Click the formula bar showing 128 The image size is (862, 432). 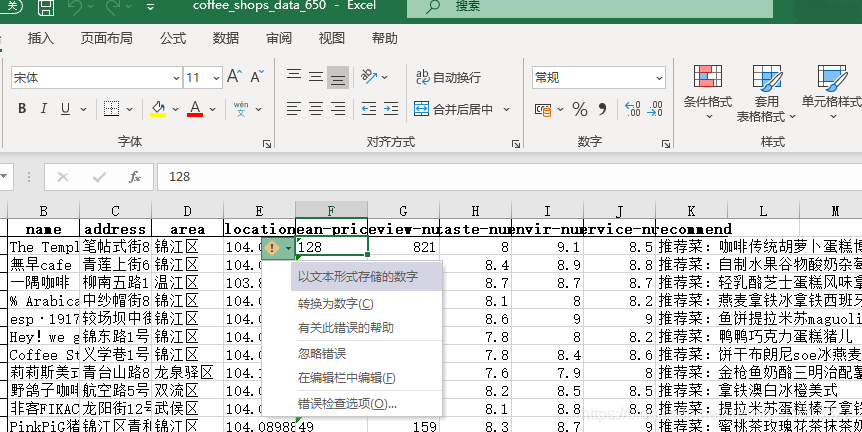tap(509, 177)
